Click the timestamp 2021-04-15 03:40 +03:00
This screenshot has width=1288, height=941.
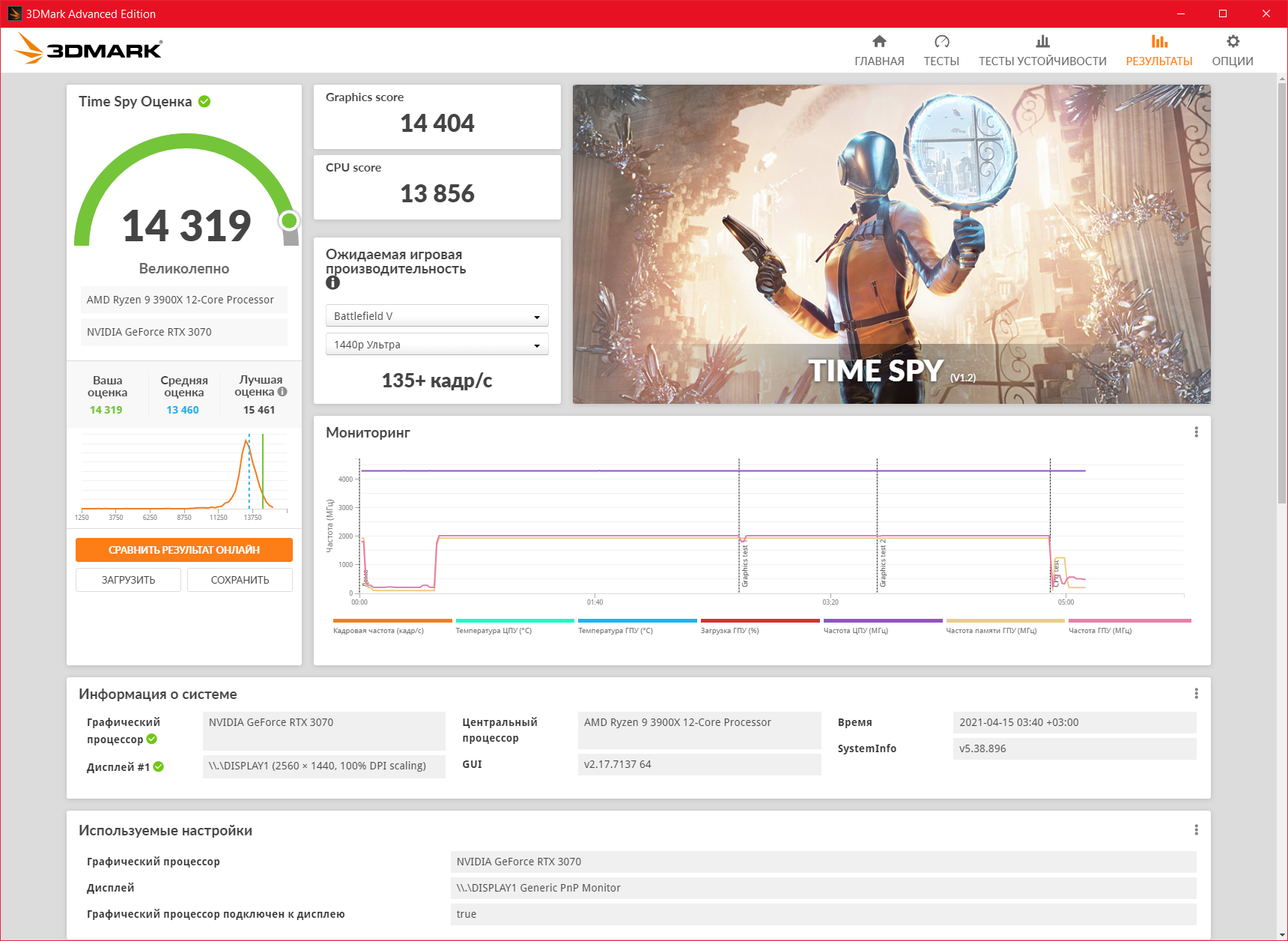(1075, 722)
